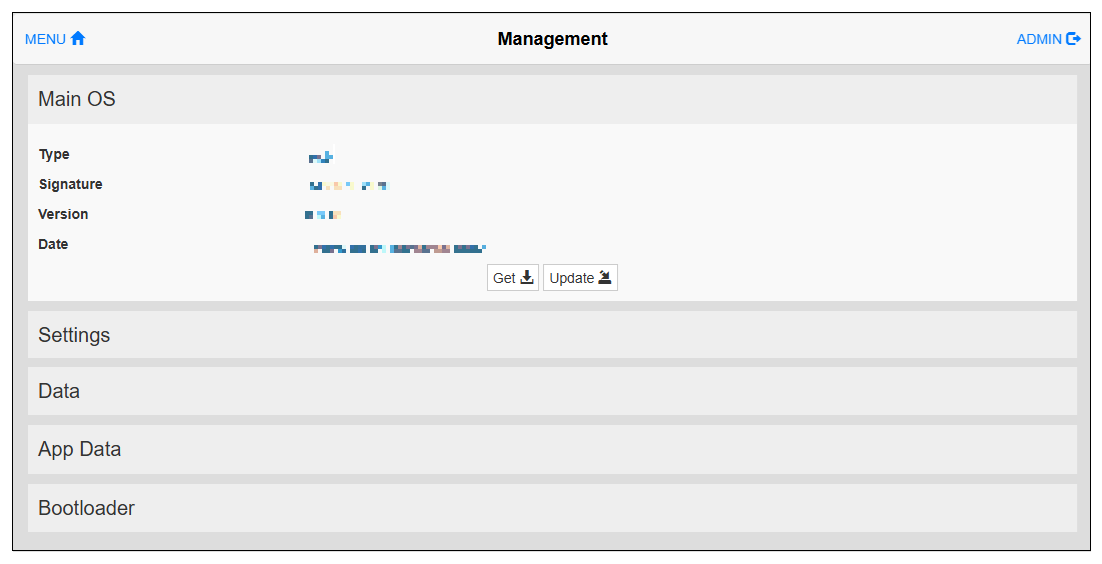
Task: Click the home icon beside MENU
Action: coord(78,39)
